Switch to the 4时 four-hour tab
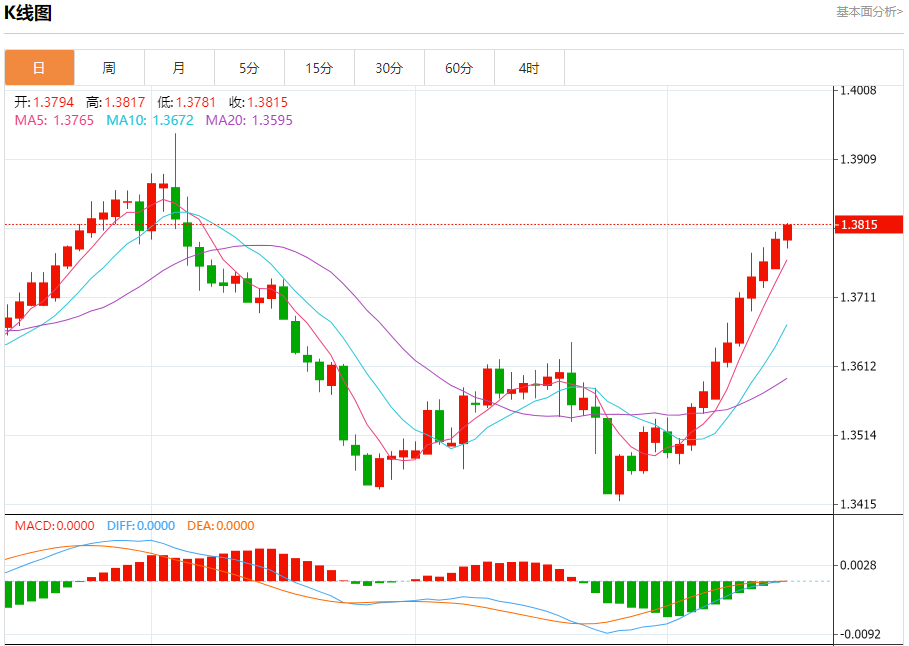 (529, 68)
